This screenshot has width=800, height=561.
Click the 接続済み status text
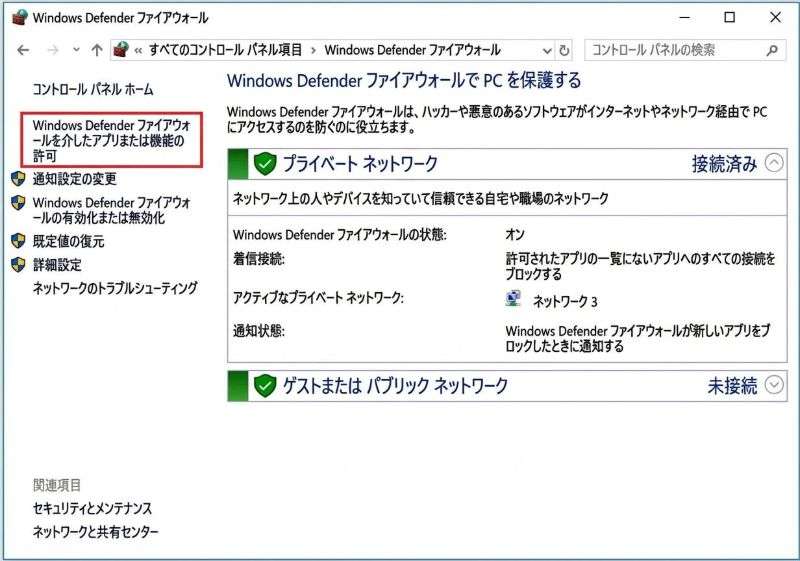click(724, 164)
